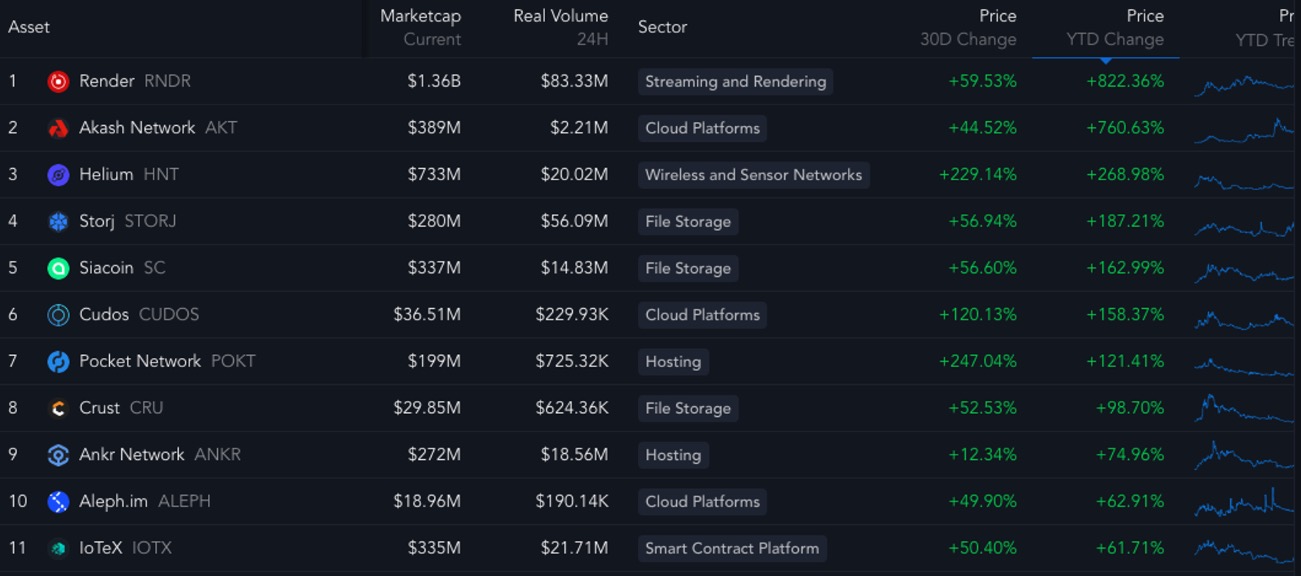Click the IoTeX logo icon

58,548
